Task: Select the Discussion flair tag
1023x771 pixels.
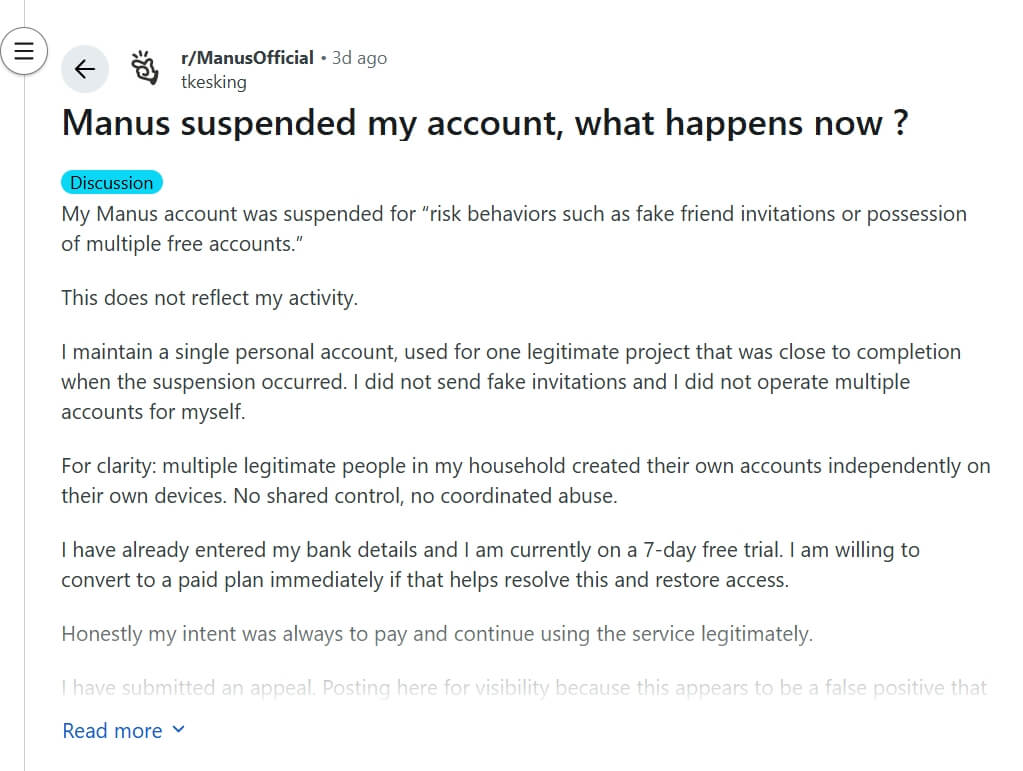Action: (111, 182)
